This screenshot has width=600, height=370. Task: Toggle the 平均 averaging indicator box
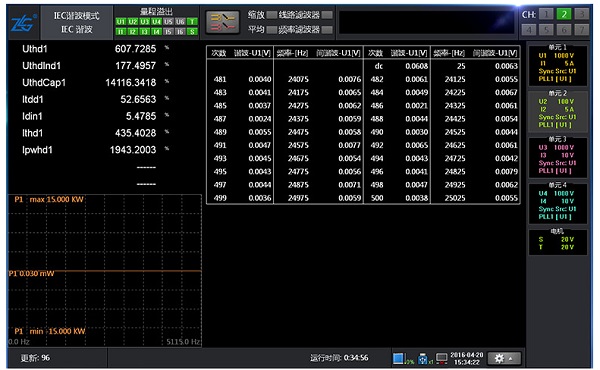(272, 29)
